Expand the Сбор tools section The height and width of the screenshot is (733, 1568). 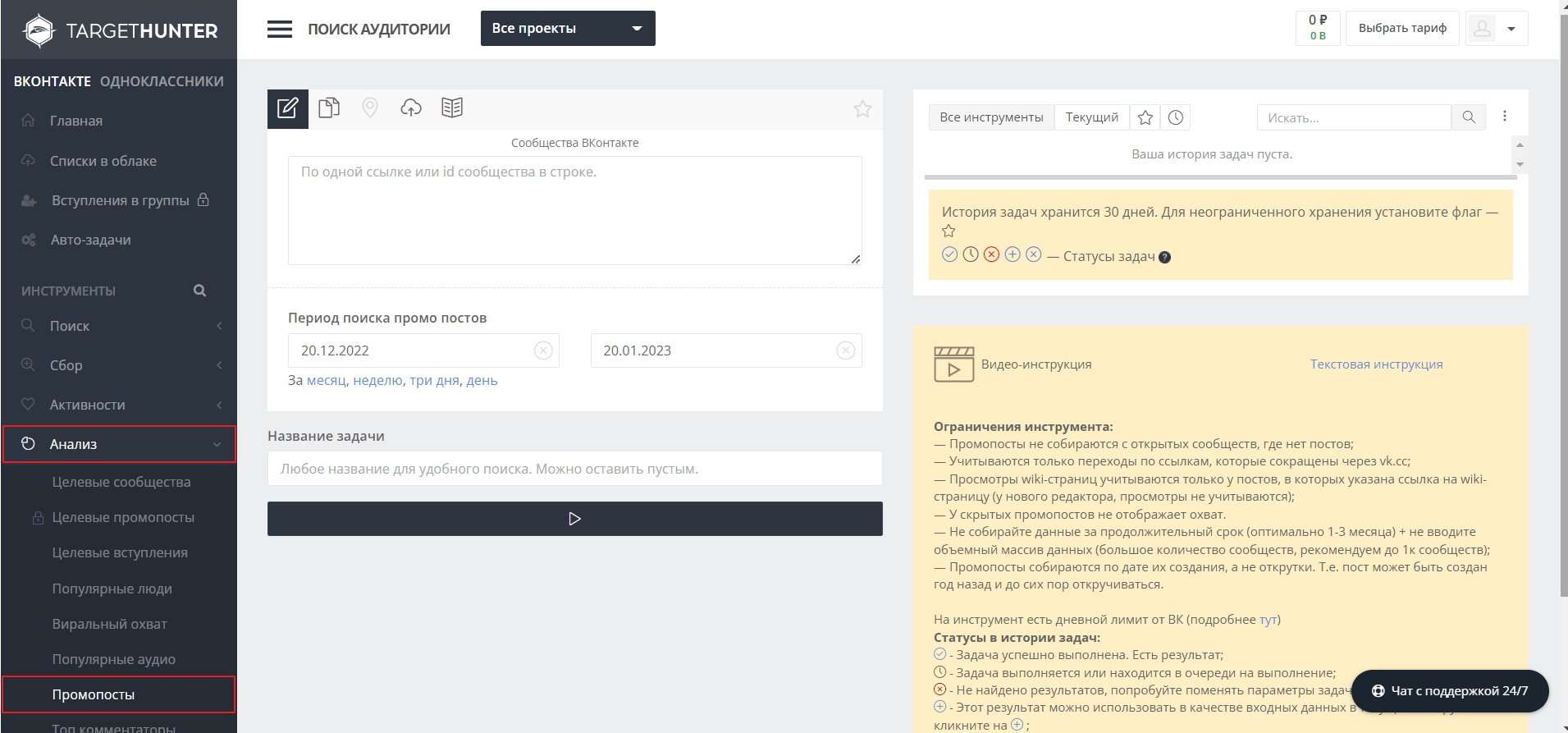[x=119, y=365]
